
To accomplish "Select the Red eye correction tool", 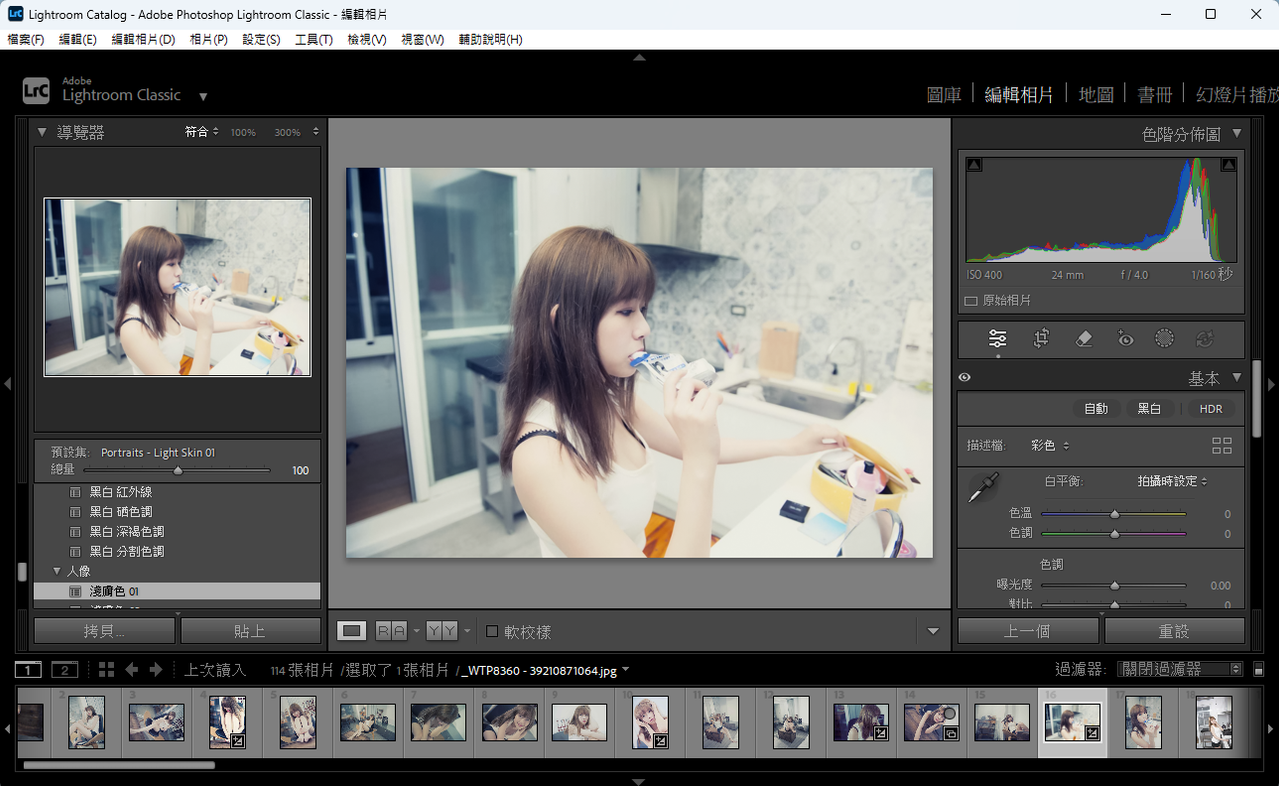I will (x=1125, y=339).
